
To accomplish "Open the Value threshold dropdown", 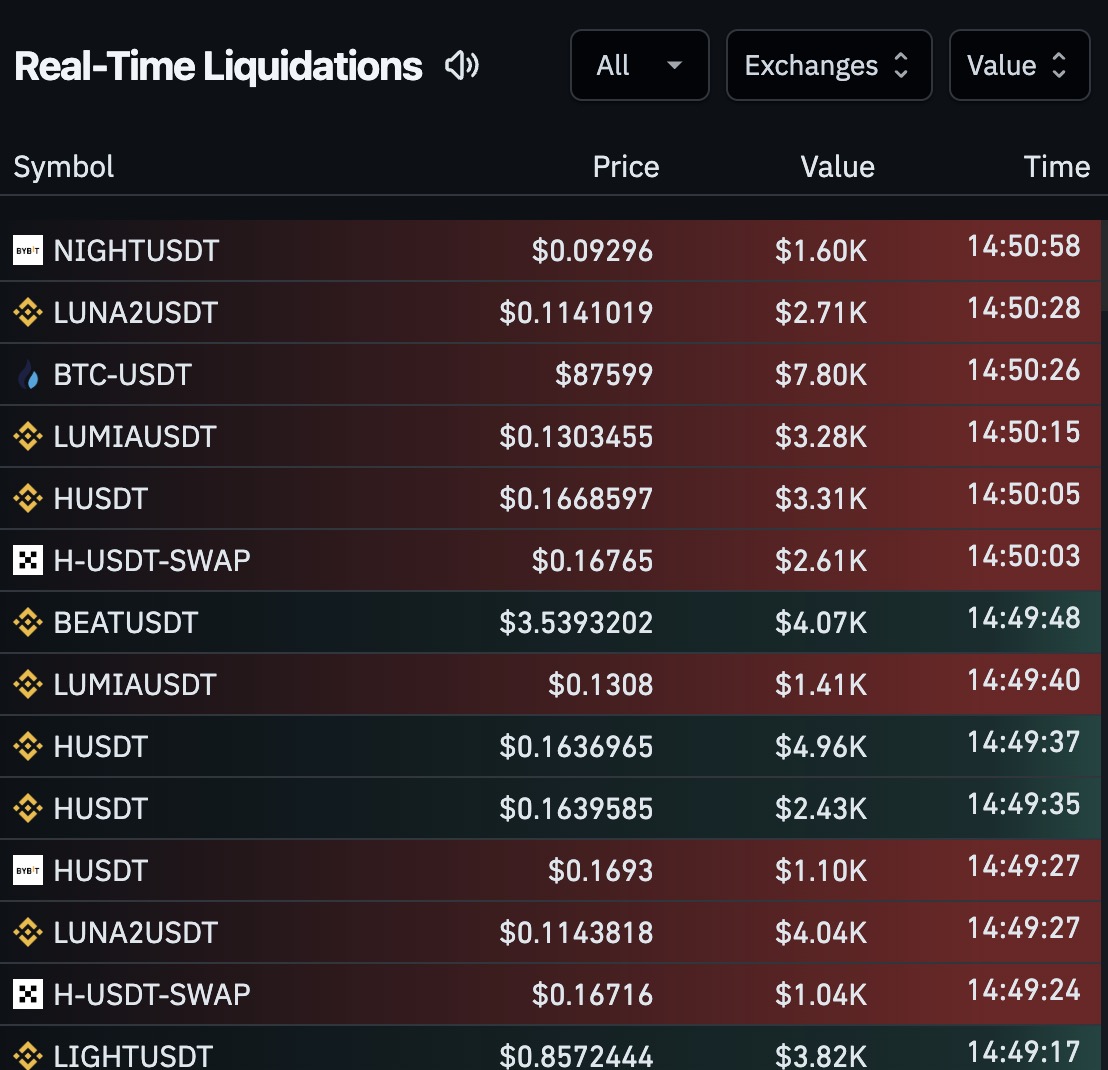I will (1018, 66).
